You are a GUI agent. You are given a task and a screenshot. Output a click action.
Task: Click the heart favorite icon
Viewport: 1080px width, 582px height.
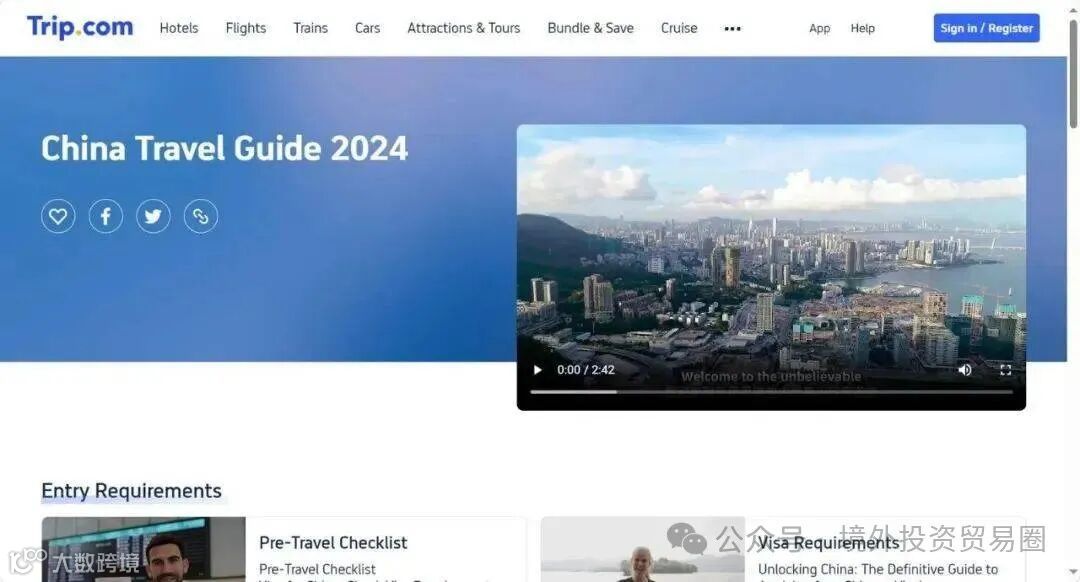point(58,216)
